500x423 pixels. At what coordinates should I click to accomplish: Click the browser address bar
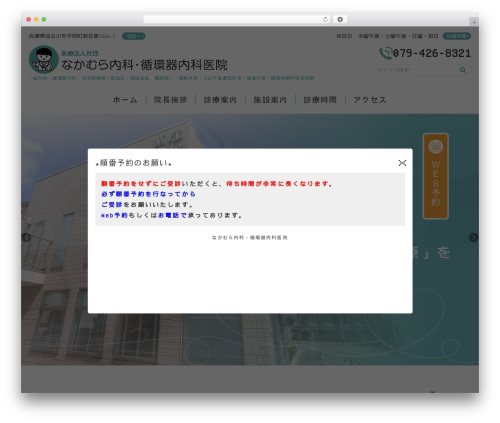click(237, 19)
